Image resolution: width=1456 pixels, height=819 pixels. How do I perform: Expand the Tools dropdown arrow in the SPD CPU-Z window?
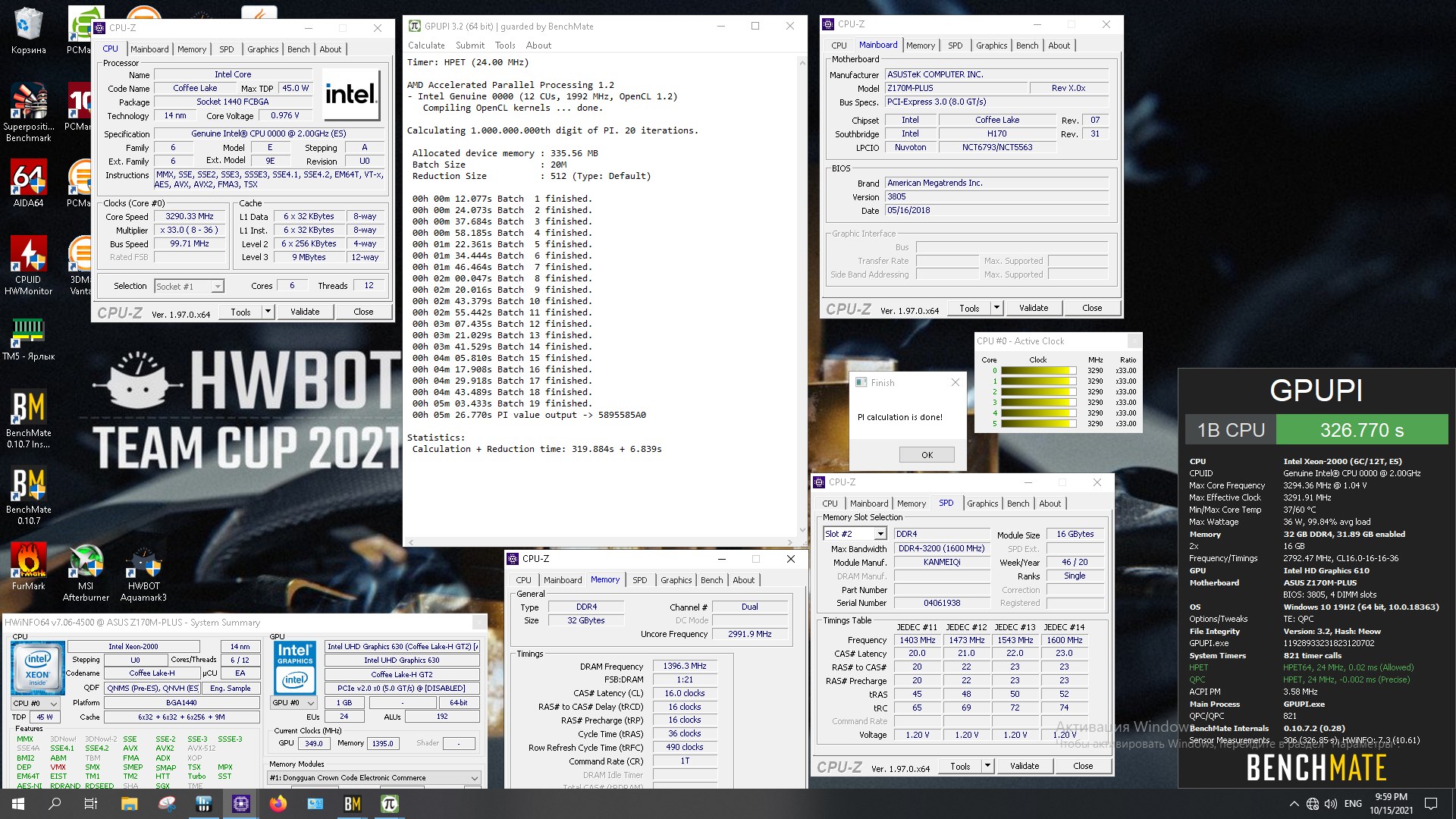click(987, 766)
